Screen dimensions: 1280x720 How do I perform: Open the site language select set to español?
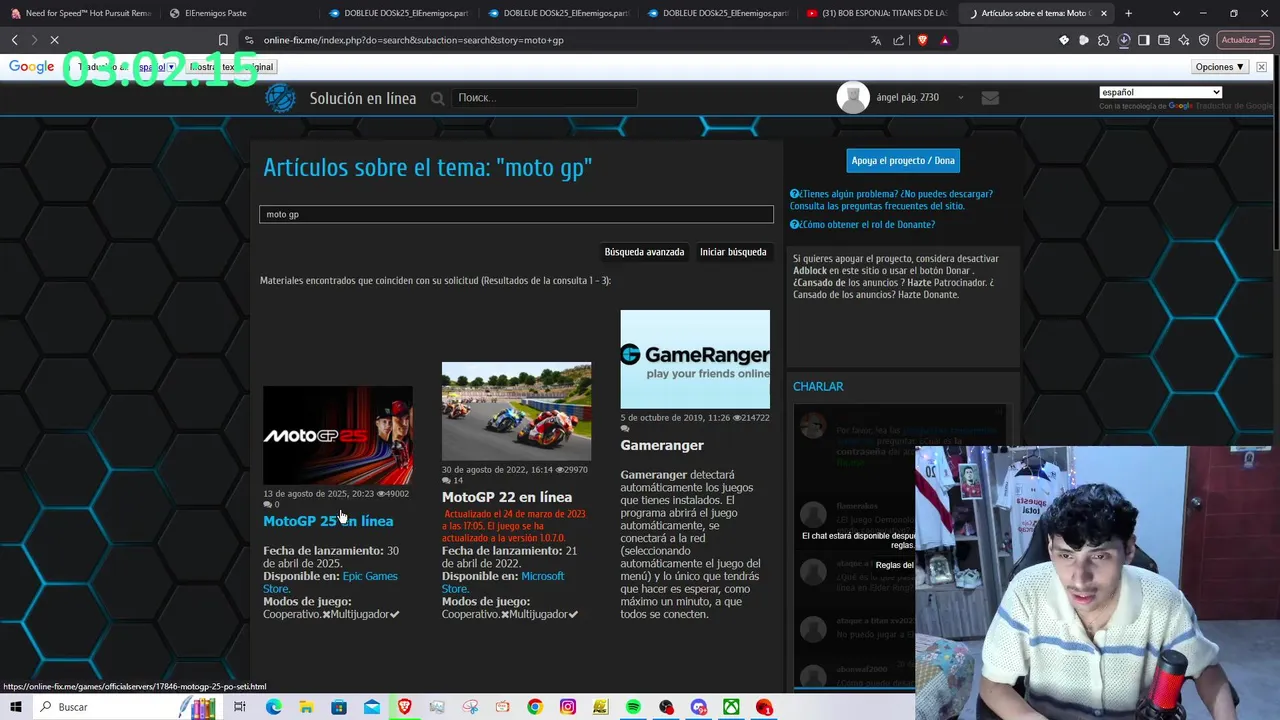pyautogui.click(x=1160, y=92)
